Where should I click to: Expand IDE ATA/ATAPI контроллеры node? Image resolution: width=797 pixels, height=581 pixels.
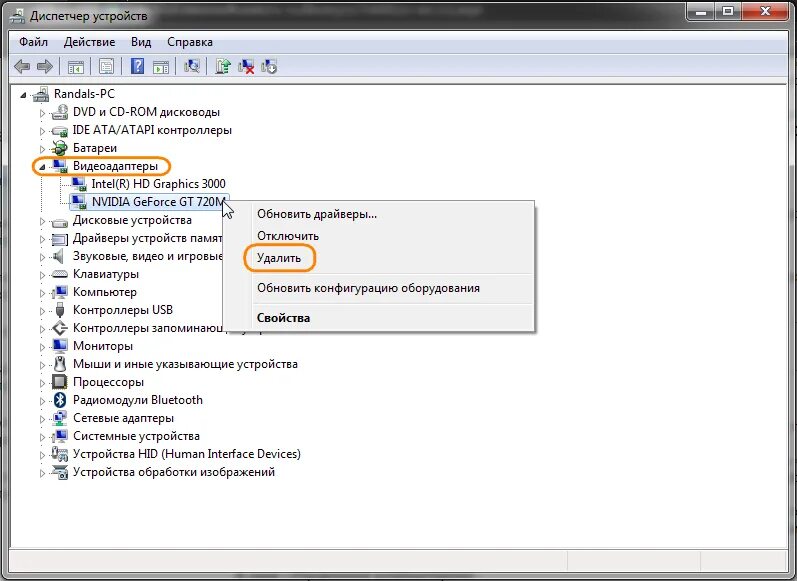42,131
